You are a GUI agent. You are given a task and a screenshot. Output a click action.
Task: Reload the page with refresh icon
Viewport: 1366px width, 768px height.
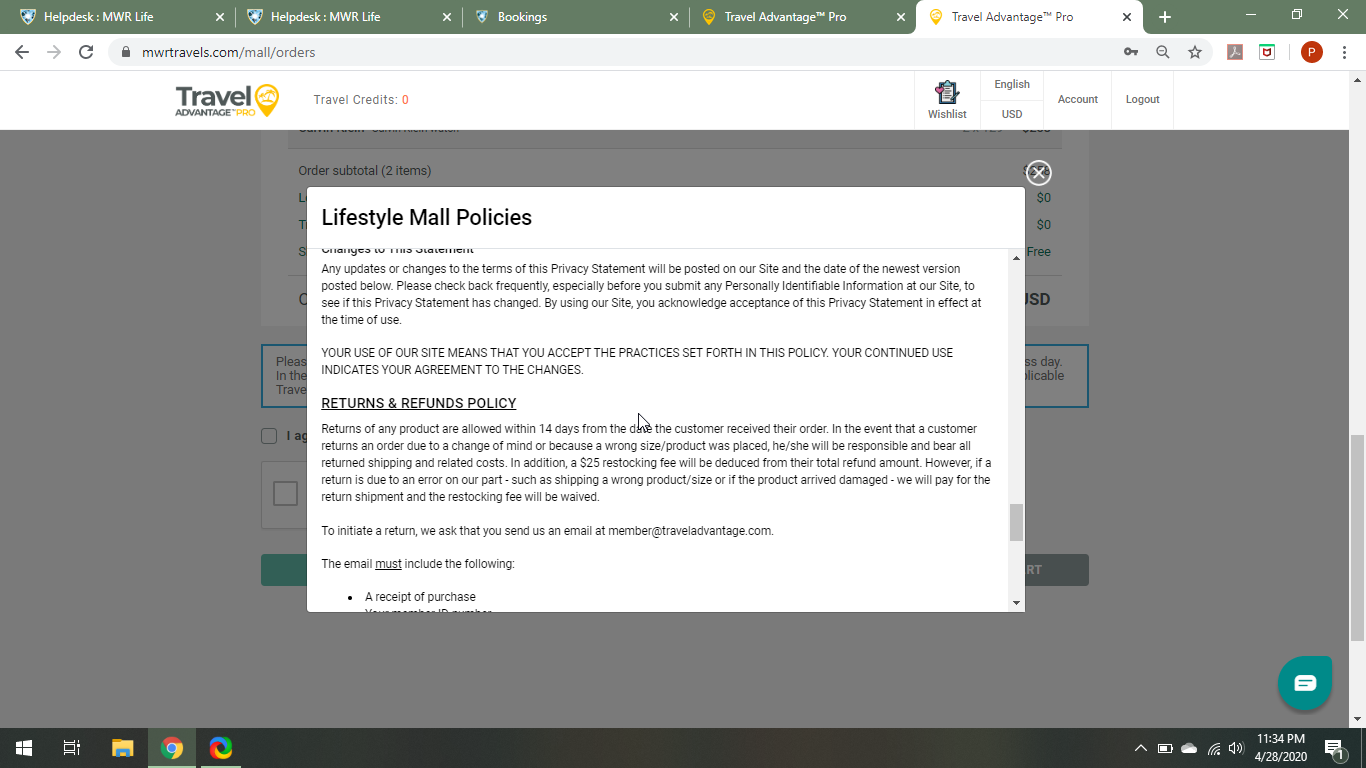[86, 52]
